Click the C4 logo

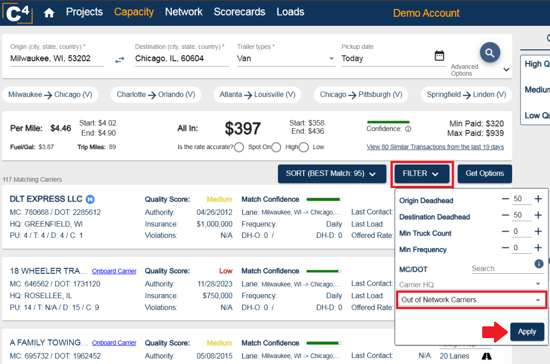[17, 13]
